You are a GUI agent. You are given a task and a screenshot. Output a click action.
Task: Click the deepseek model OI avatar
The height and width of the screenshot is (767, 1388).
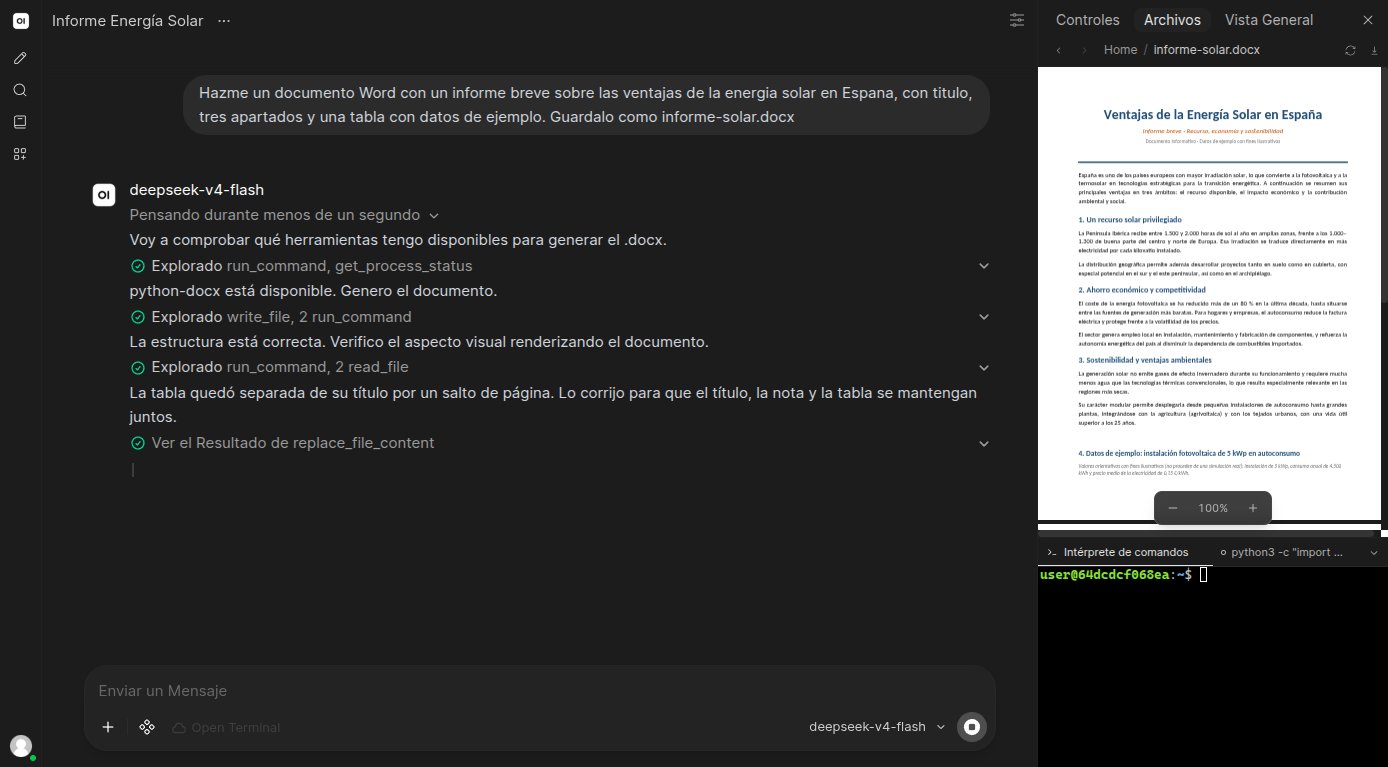[x=104, y=195]
